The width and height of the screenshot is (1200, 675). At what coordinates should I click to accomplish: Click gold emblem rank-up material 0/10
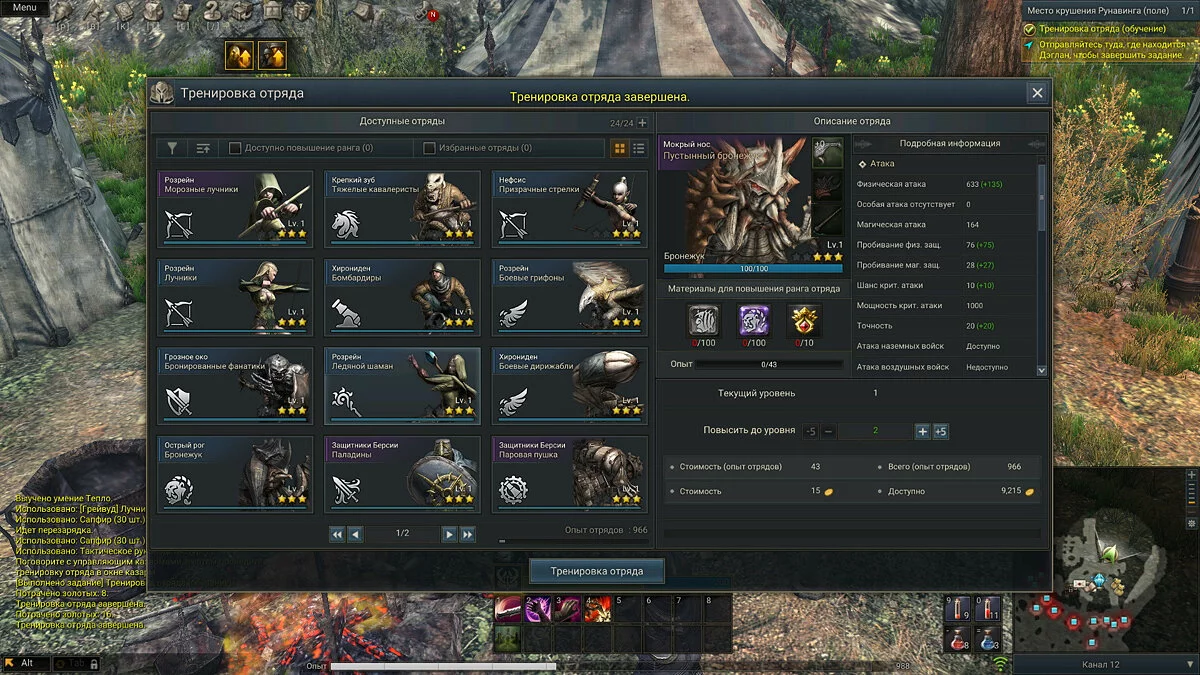[805, 319]
